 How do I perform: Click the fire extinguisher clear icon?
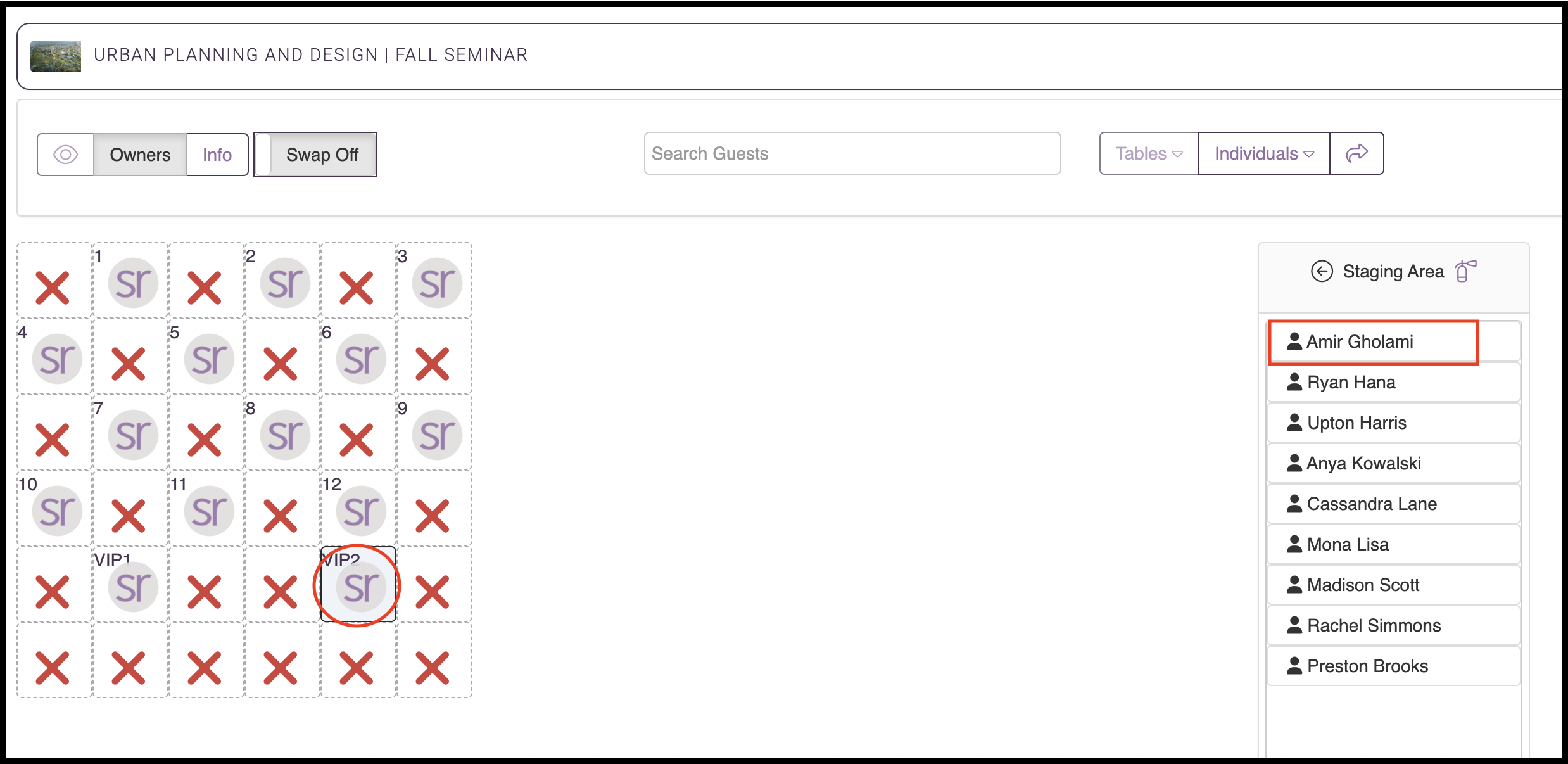click(1465, 271)
